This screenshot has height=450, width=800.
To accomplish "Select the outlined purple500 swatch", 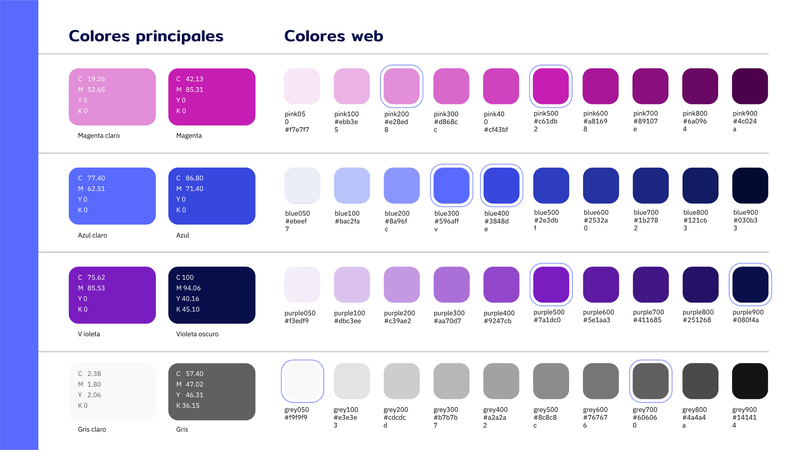I will (551, 284).
